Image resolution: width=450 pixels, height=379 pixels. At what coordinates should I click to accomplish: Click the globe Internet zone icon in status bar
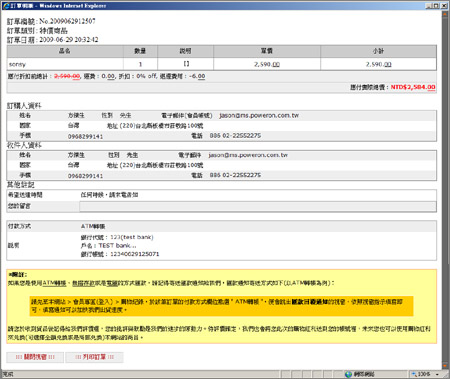tap(349, 374)
